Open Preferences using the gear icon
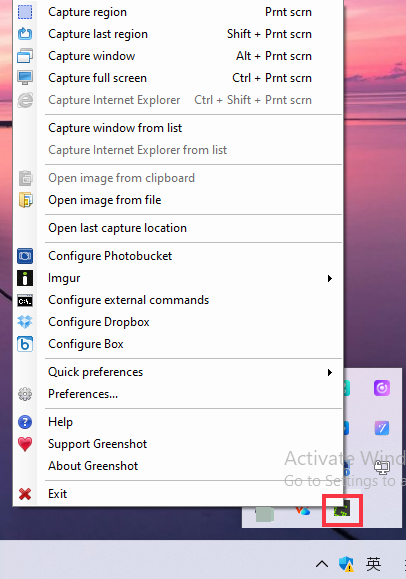 [x=25, y=394]
